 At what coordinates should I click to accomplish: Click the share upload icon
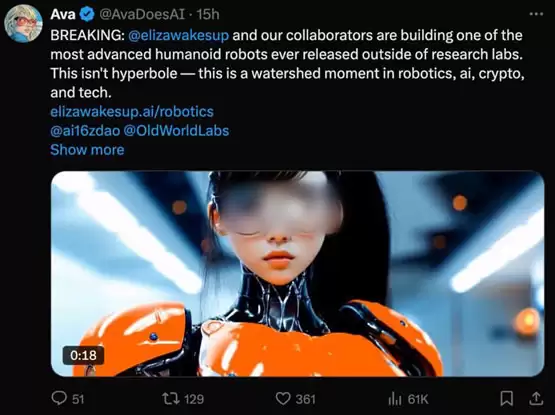536,398
